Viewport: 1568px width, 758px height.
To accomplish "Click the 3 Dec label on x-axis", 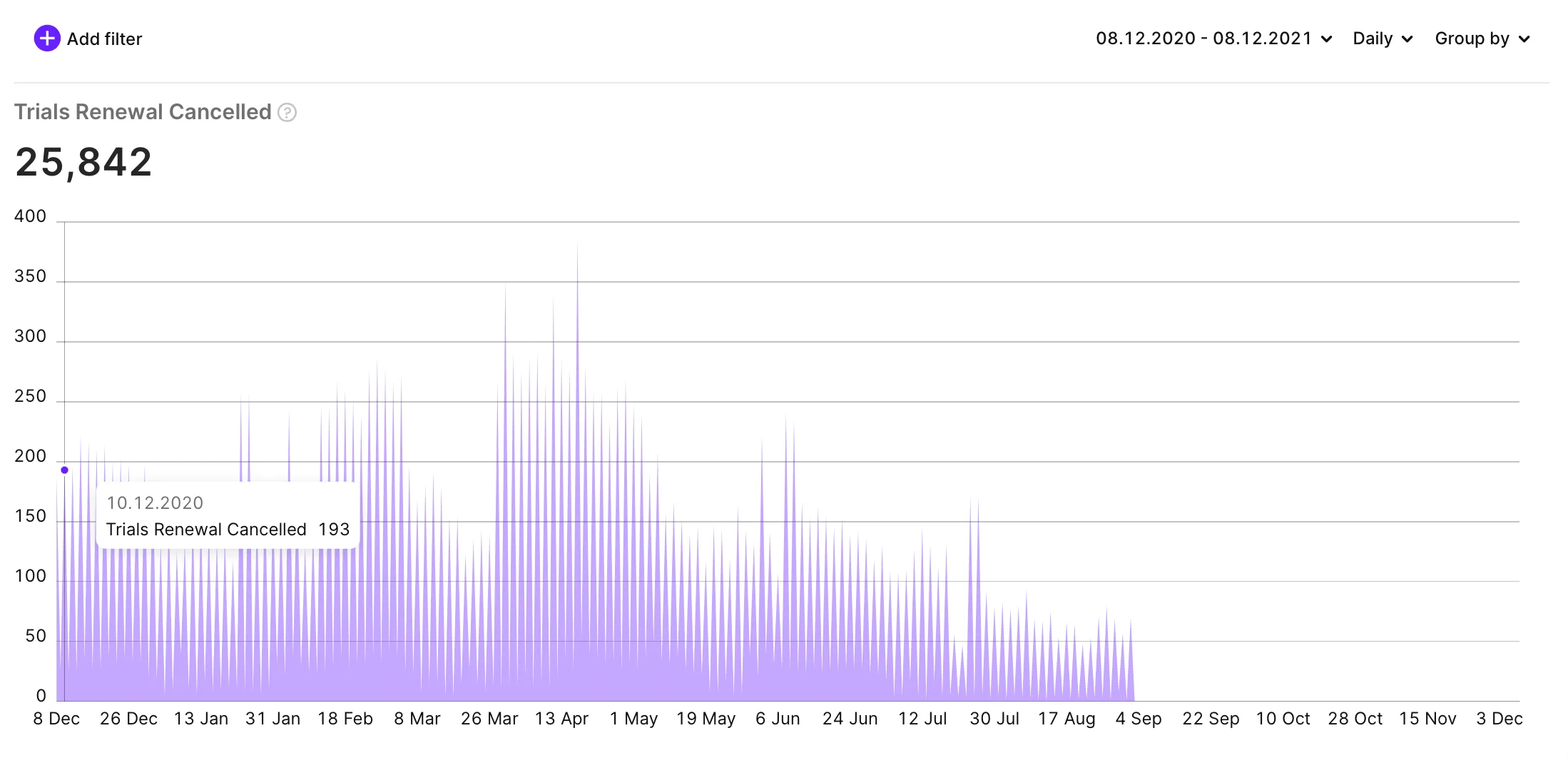I will [1500, 719].
